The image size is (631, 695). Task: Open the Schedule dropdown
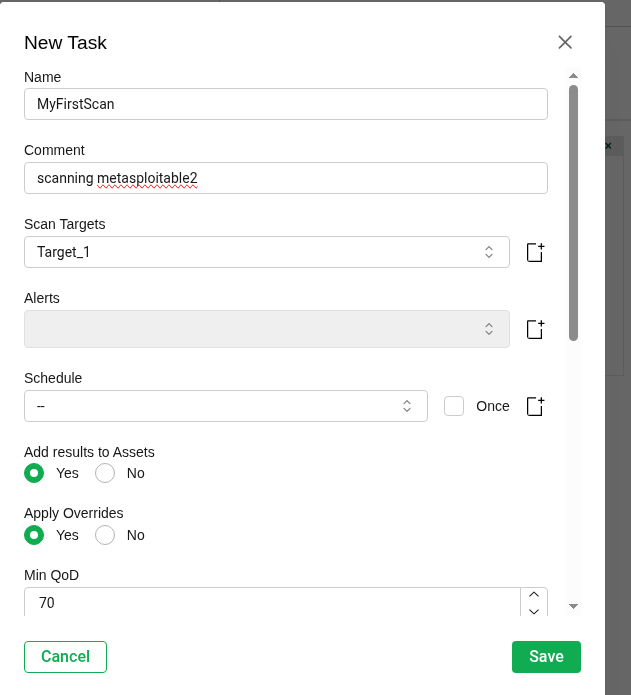click(226, 406)
